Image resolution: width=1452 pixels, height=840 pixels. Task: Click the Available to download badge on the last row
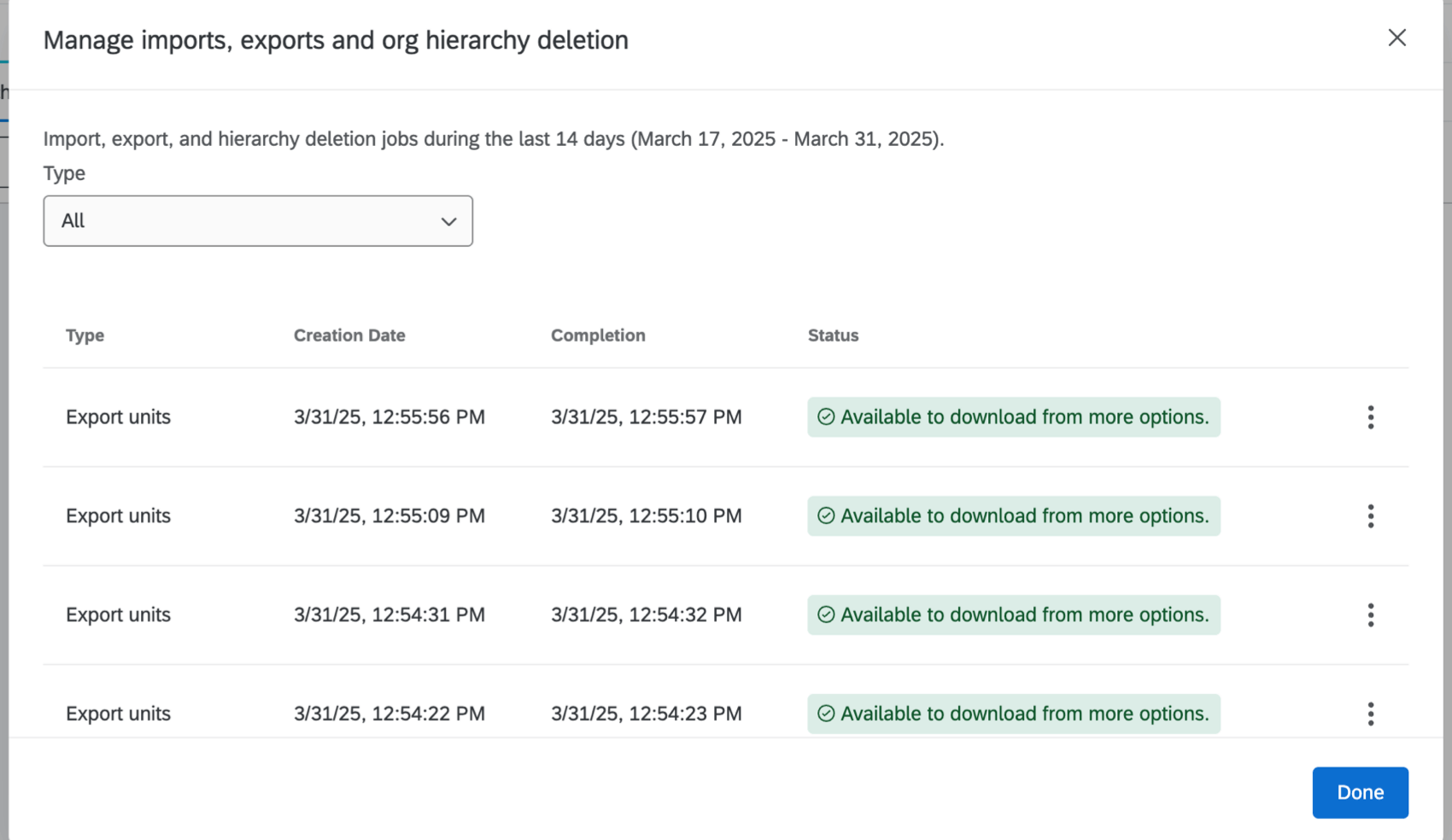(x=1013, y=714)
